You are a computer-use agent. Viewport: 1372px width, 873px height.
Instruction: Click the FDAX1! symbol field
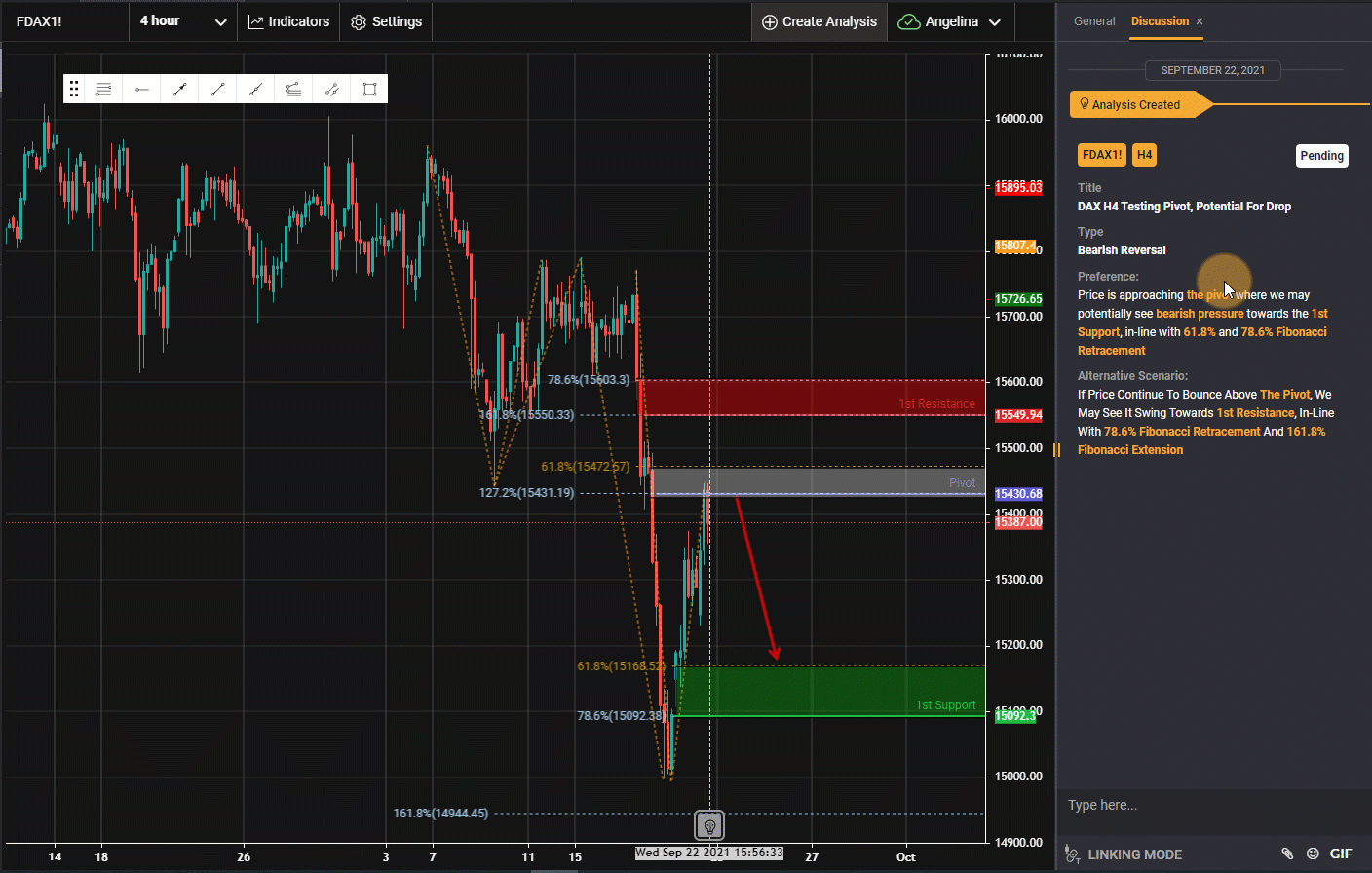click(64, 21)
